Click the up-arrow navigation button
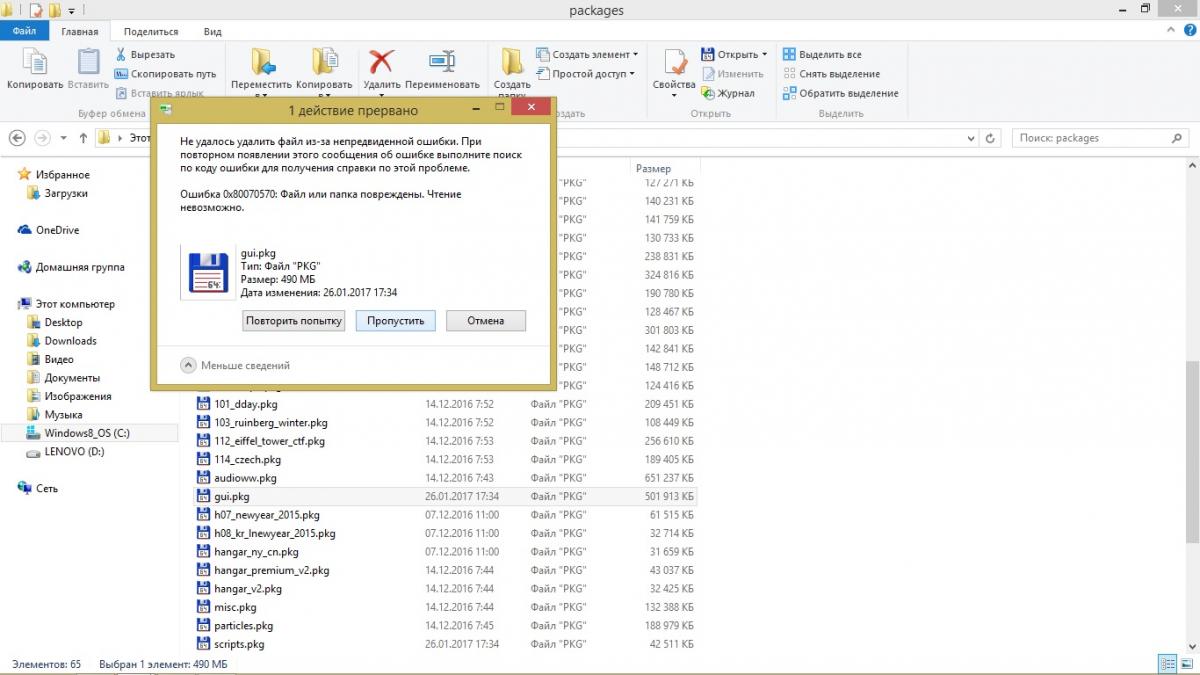 [x=83, y=138]
